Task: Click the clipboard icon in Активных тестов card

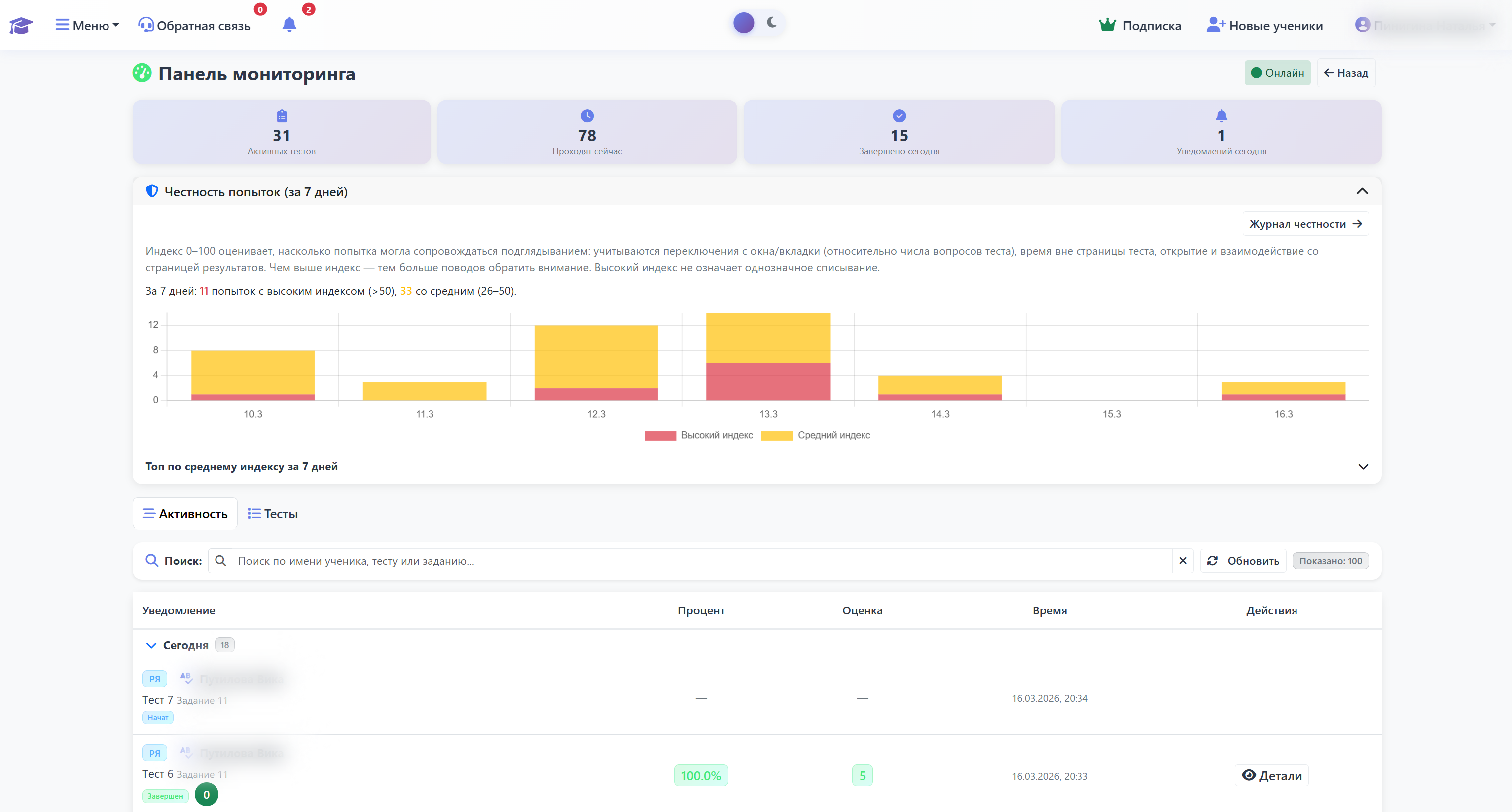Action: [x=282, y=115]
